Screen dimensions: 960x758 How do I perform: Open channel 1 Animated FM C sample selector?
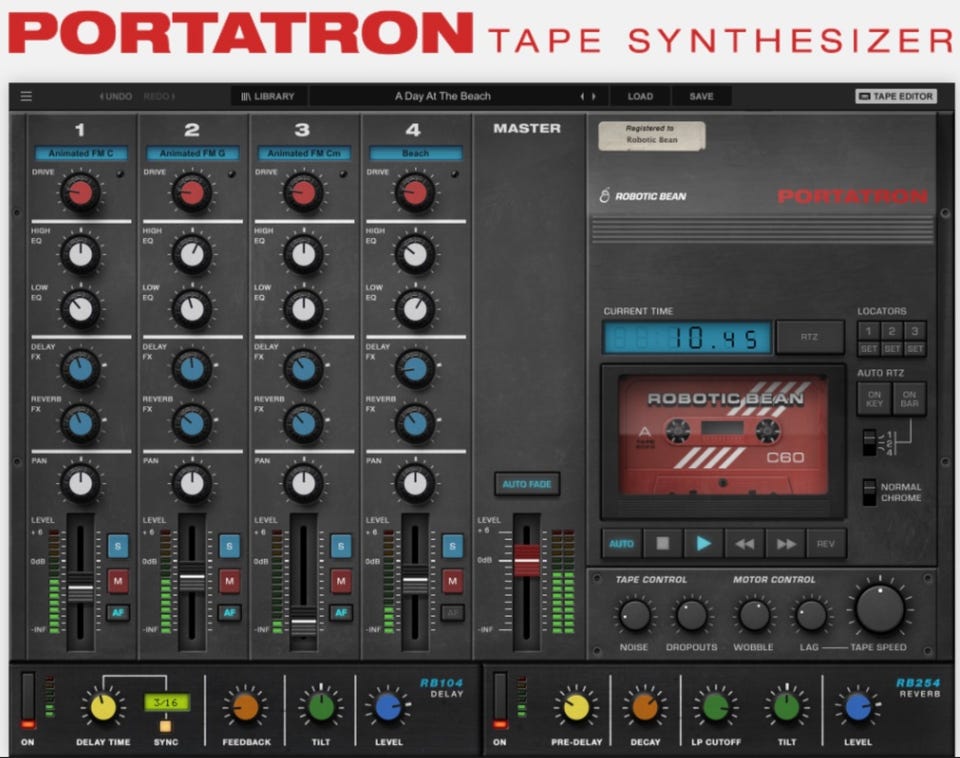click(x=80, y=153)
